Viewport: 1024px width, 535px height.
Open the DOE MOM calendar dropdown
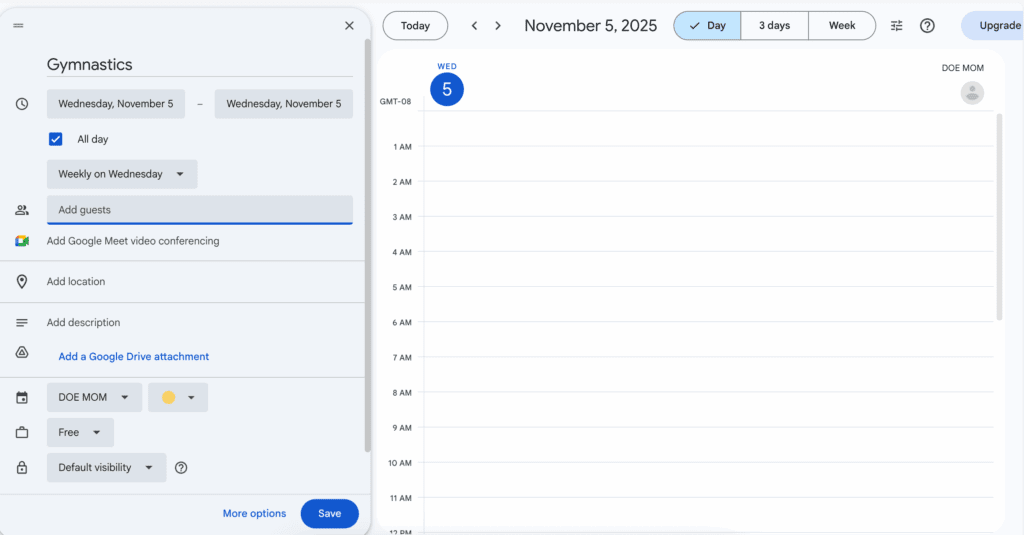pyautogui.click(x=94, y=397)
